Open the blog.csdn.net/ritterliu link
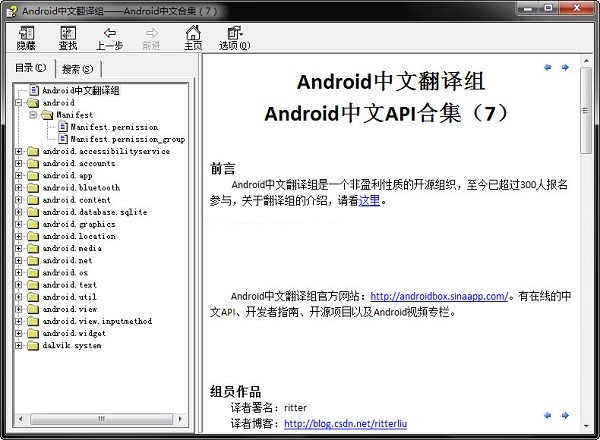Image resolution: width=600 pixels, height=440 pixels. click(346, 424)
